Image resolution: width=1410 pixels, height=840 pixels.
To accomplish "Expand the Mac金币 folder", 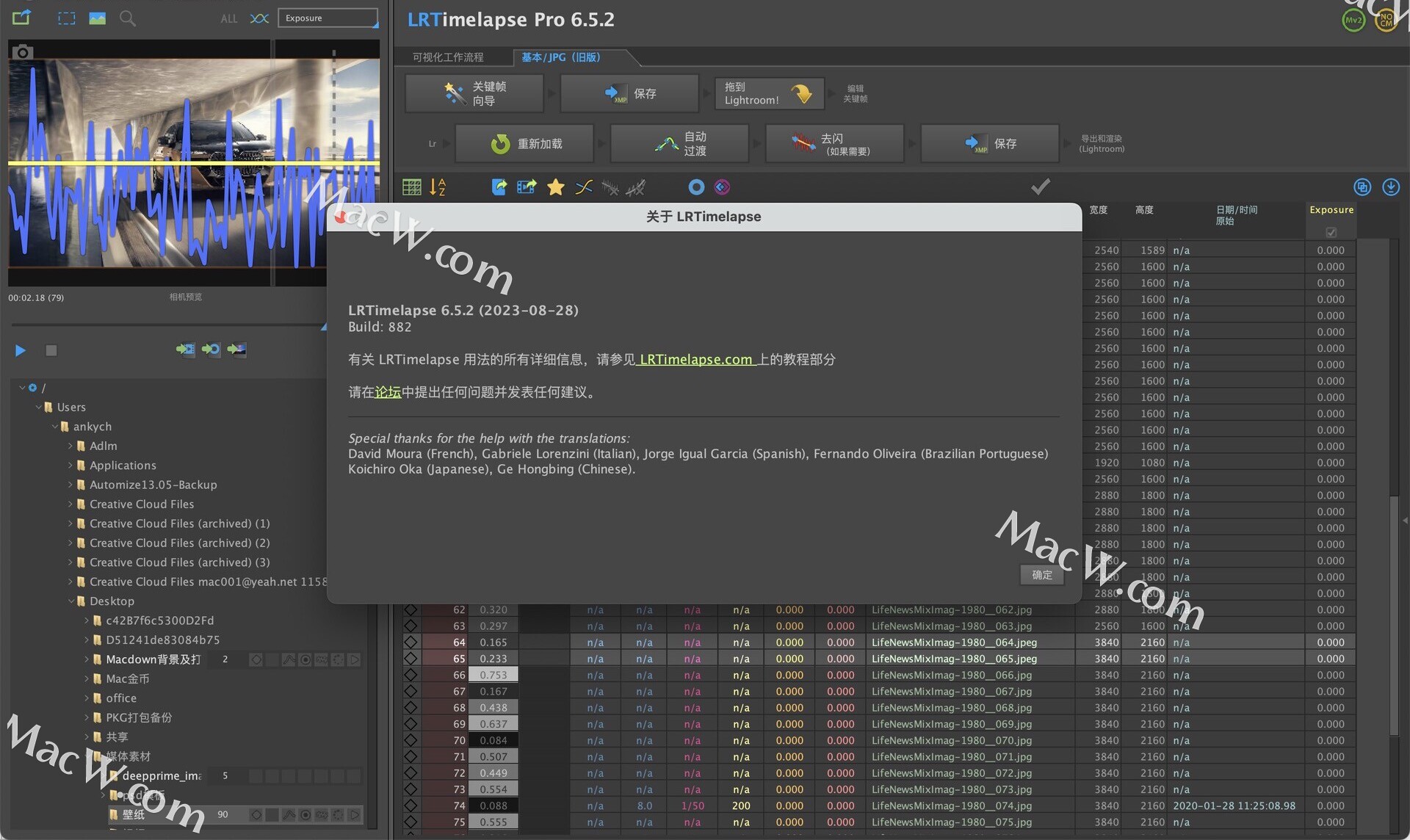I will point(87,679).
